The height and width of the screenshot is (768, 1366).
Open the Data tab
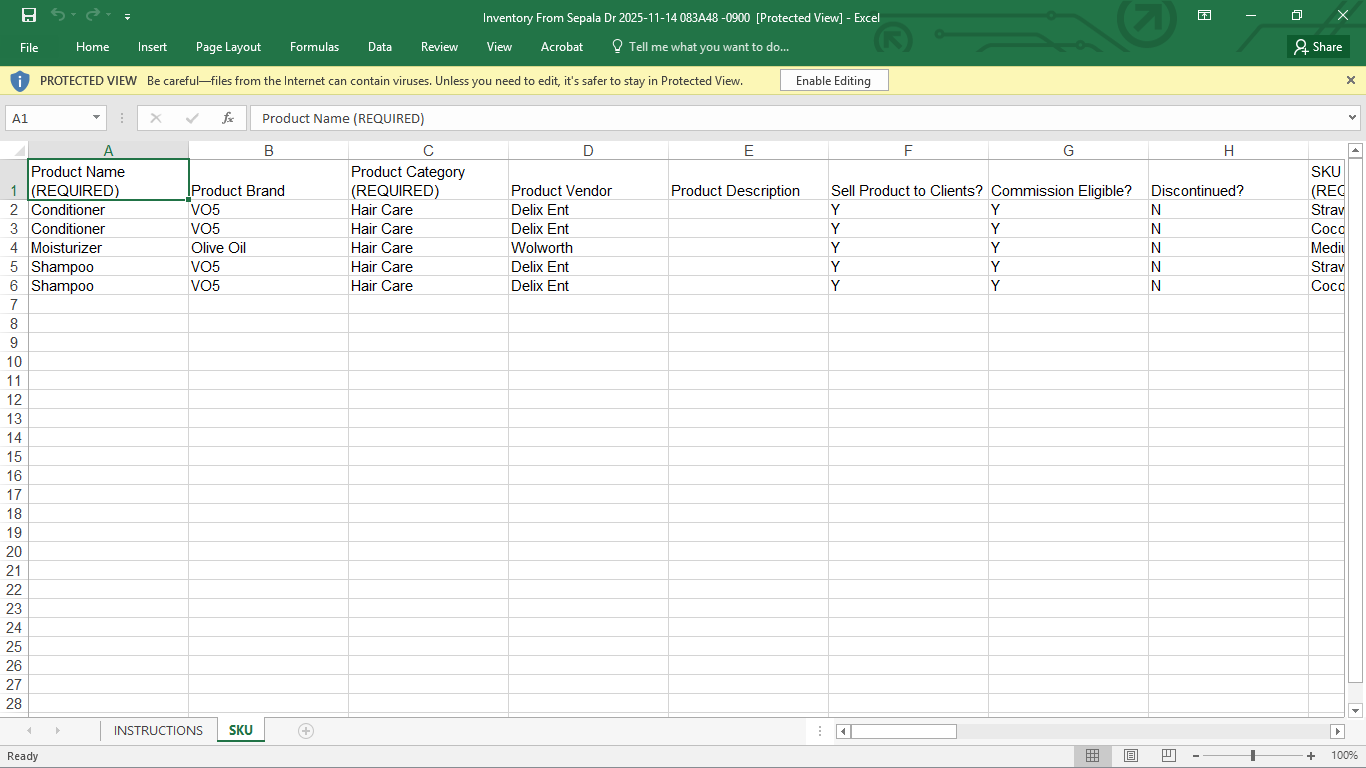point(380,47)
